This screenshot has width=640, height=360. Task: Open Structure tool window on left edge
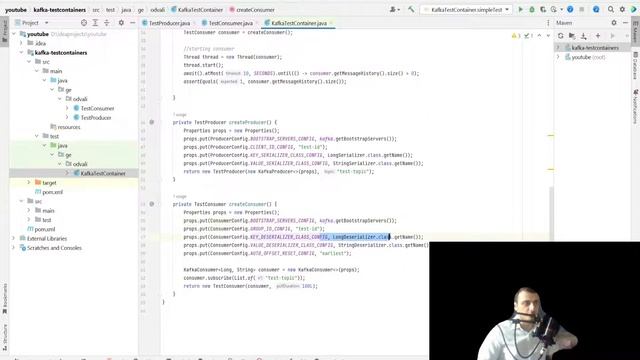pos(4,338)
